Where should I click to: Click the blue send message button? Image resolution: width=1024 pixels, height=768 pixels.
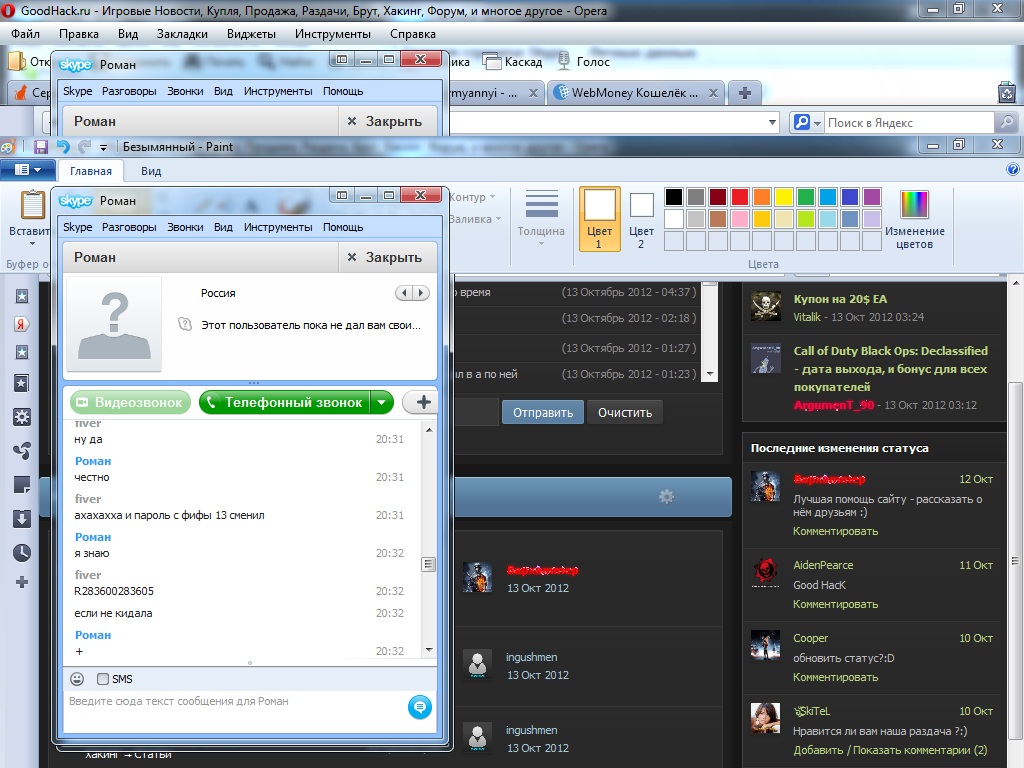click(x=420, y=707)
